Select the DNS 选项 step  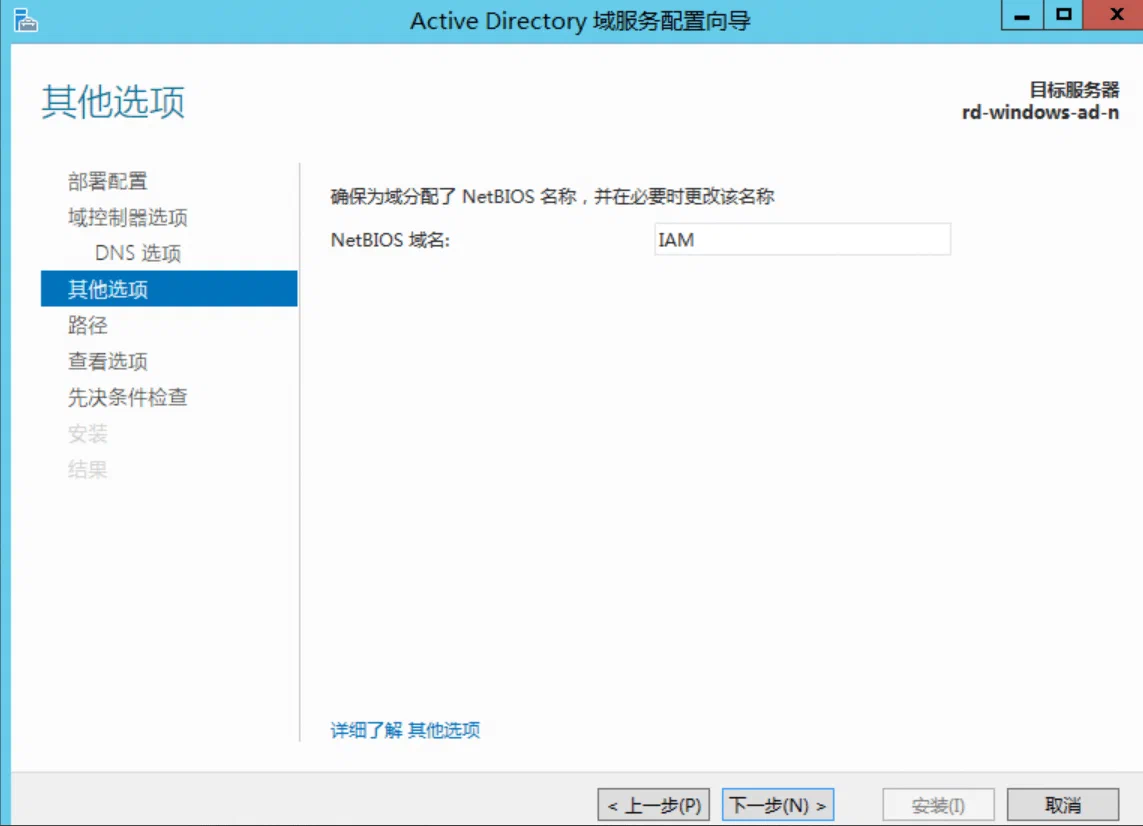coord(138,253)
